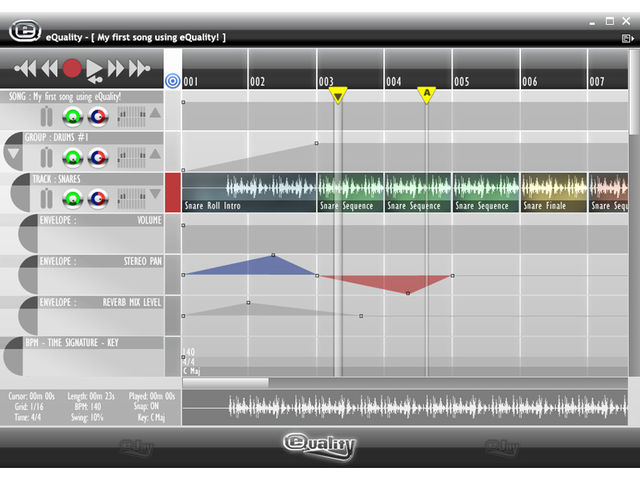Select the Snare Roll Intro clip

tap(249, 192)
